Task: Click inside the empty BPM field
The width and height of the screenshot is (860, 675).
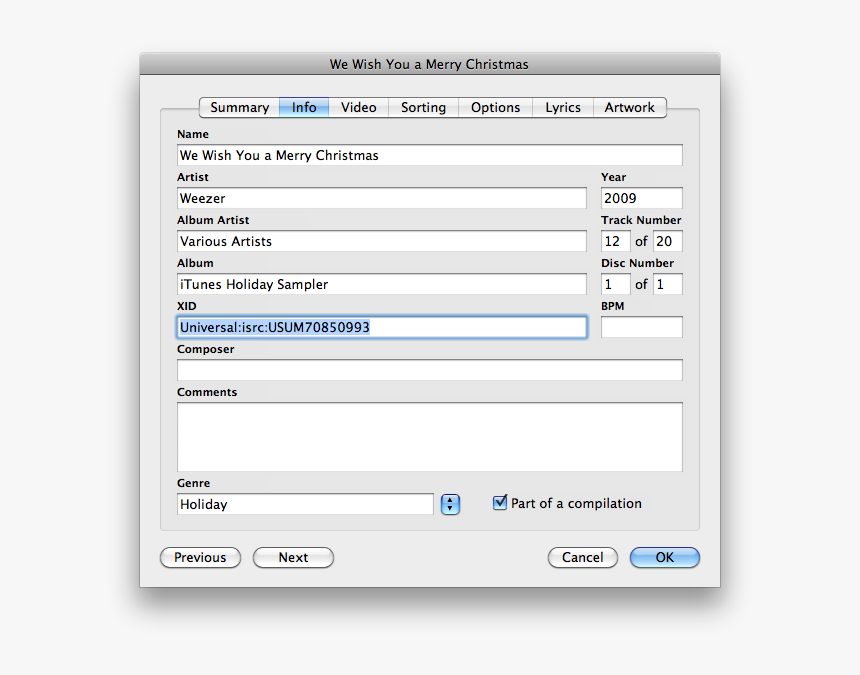Action: click(641, 327)
